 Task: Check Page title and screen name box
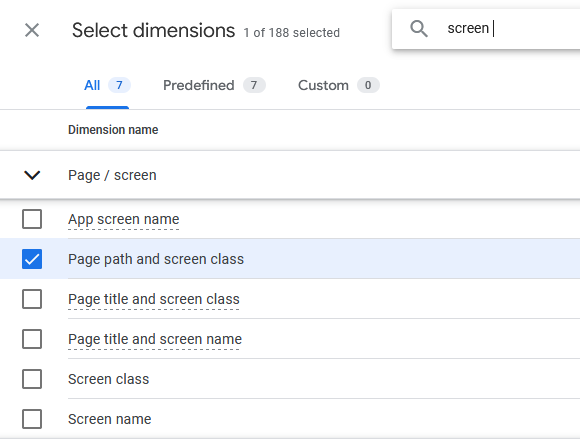point(32,339)
